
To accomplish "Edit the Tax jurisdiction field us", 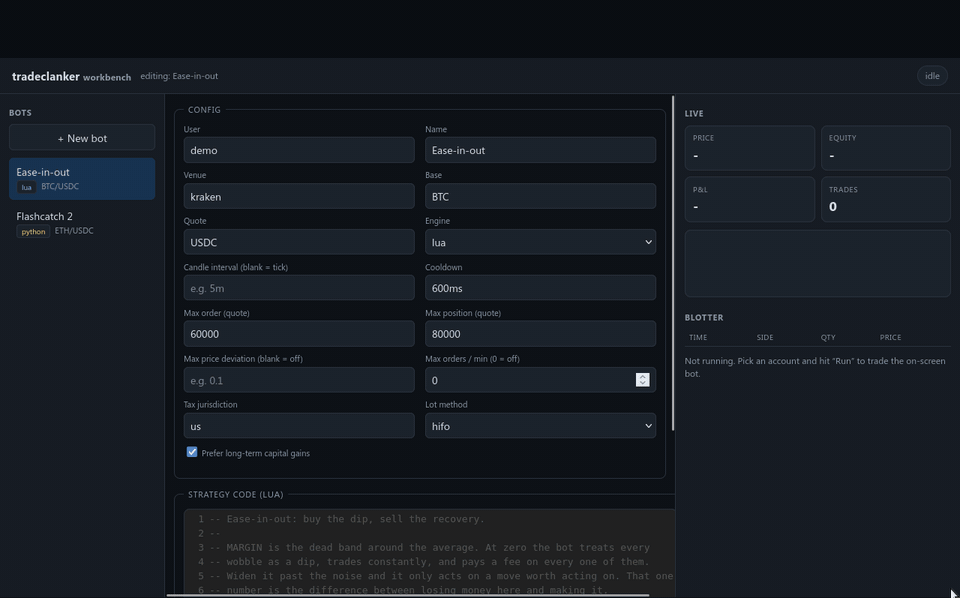I will [299, 426].
